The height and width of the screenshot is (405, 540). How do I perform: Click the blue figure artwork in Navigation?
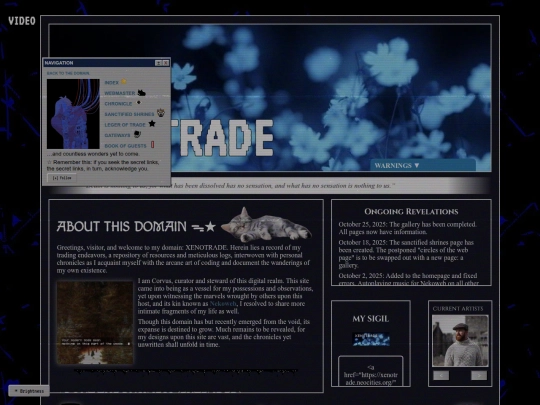(x=73, y=114)
